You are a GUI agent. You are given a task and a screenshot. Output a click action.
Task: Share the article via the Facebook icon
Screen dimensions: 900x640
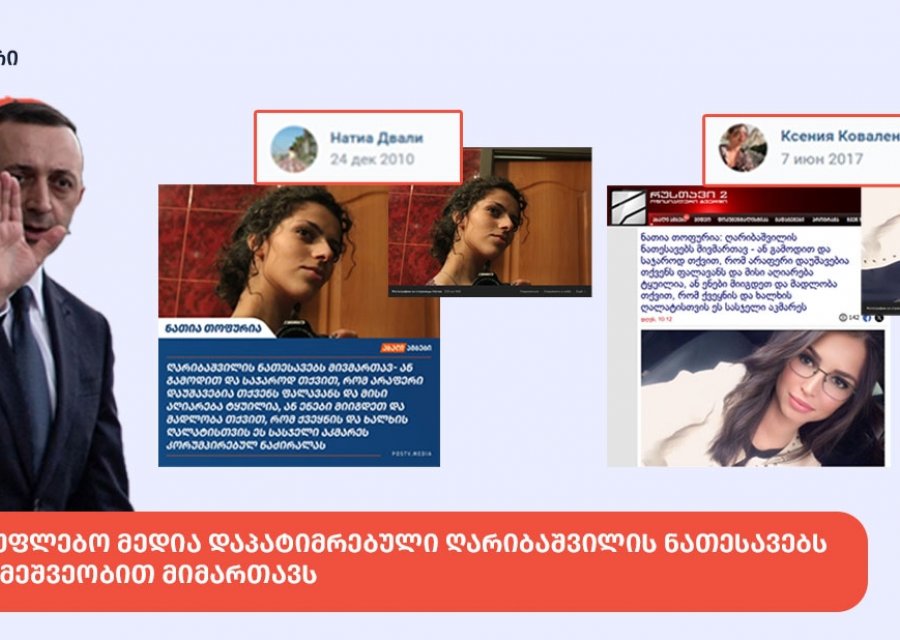coord(866,317)
